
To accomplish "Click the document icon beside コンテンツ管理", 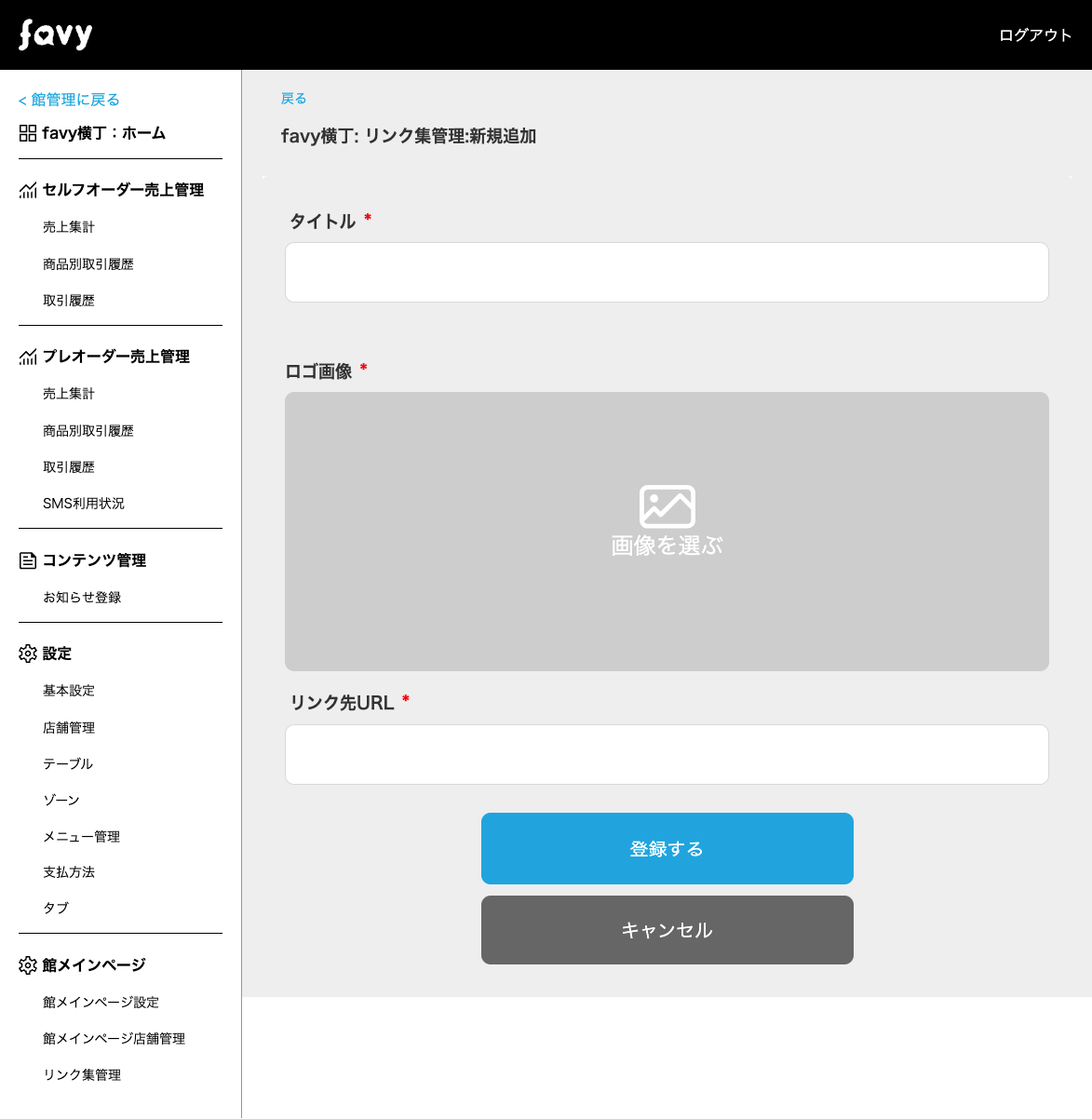I will tap(28, 560).
